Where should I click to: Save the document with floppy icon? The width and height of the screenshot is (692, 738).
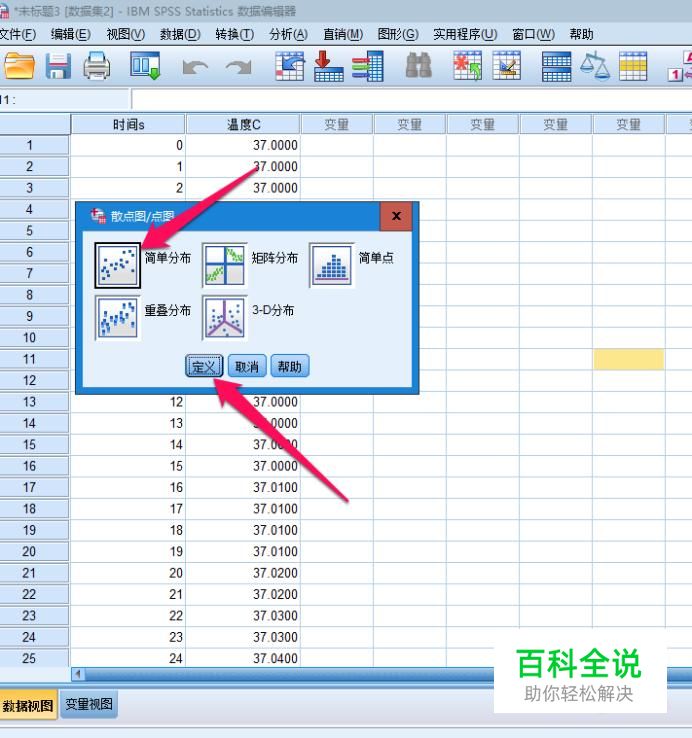[58, 66]
